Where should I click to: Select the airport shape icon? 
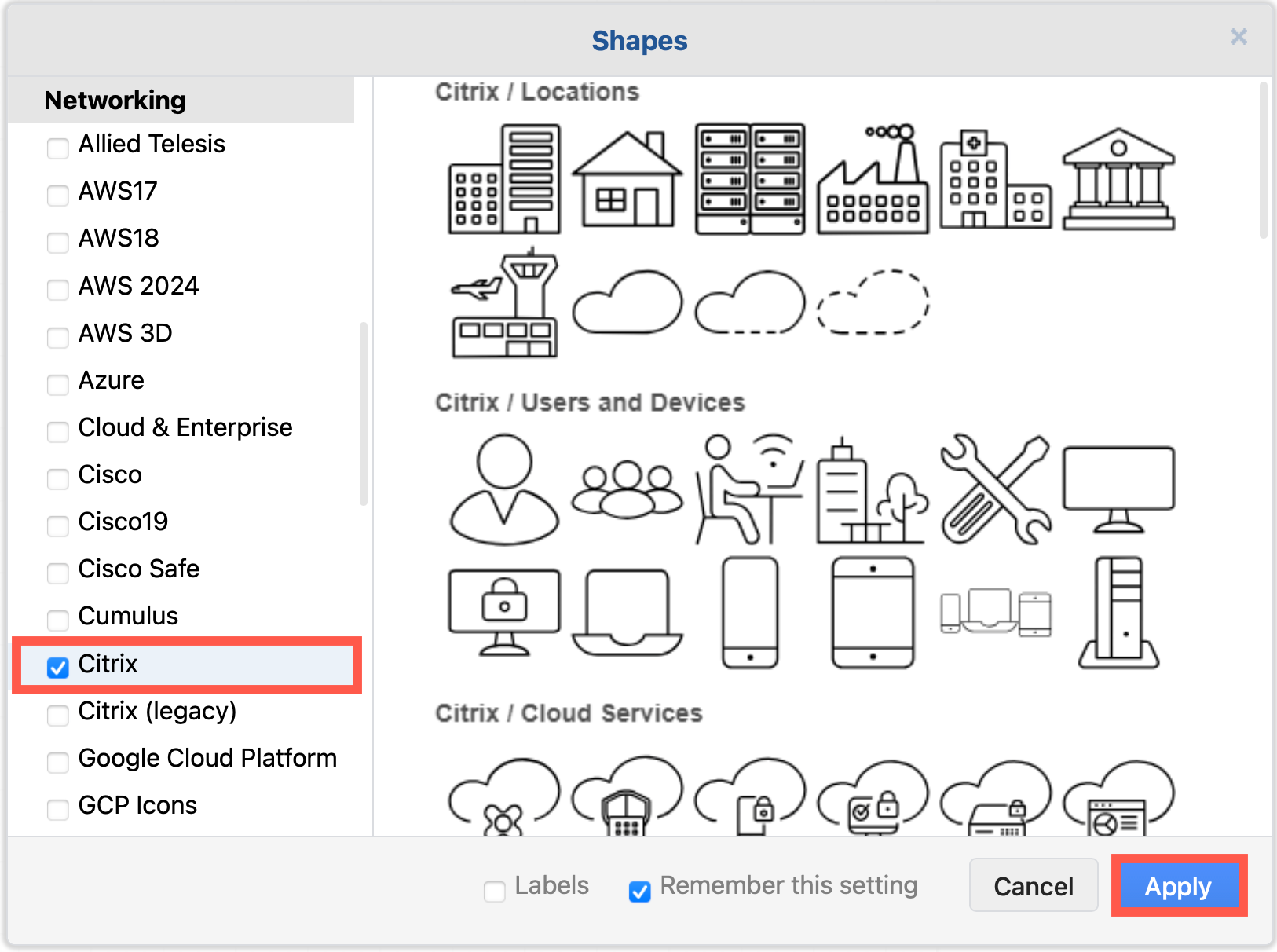[x=503, y=305]
